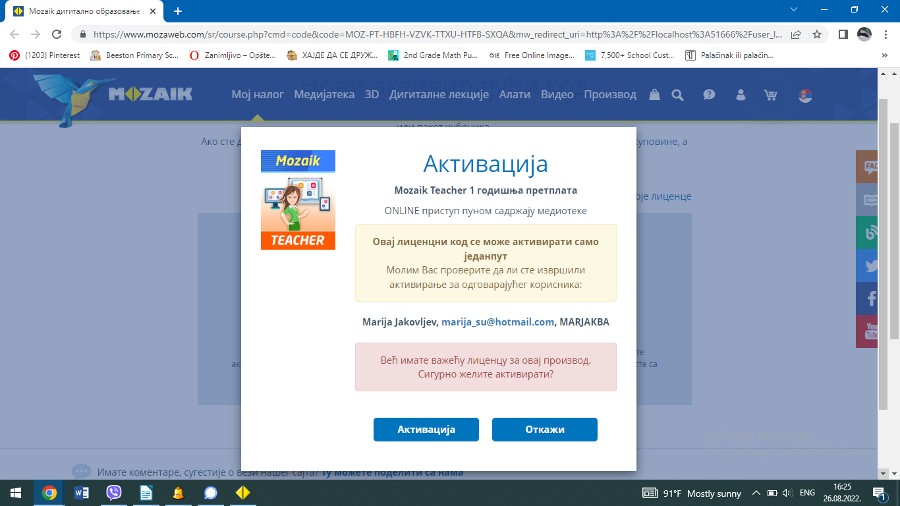Open the Free Online Image bookmark
The height and width of the screenshot is (506, 900).
pos(532,55)
